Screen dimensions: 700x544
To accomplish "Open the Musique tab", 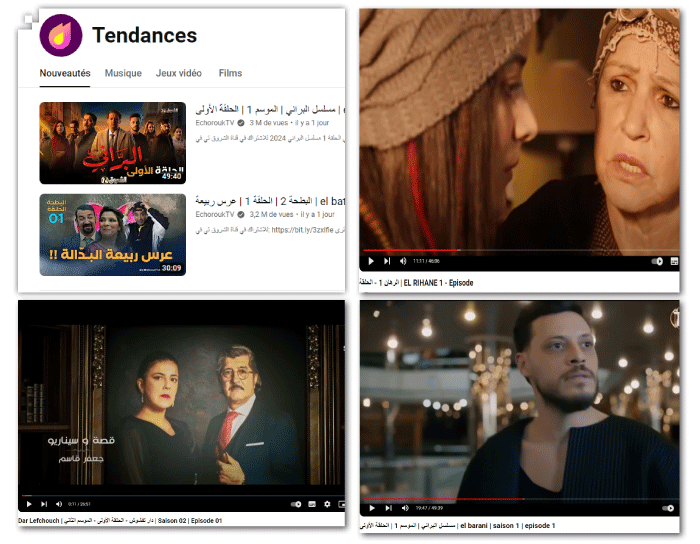I will click(123, 73).
